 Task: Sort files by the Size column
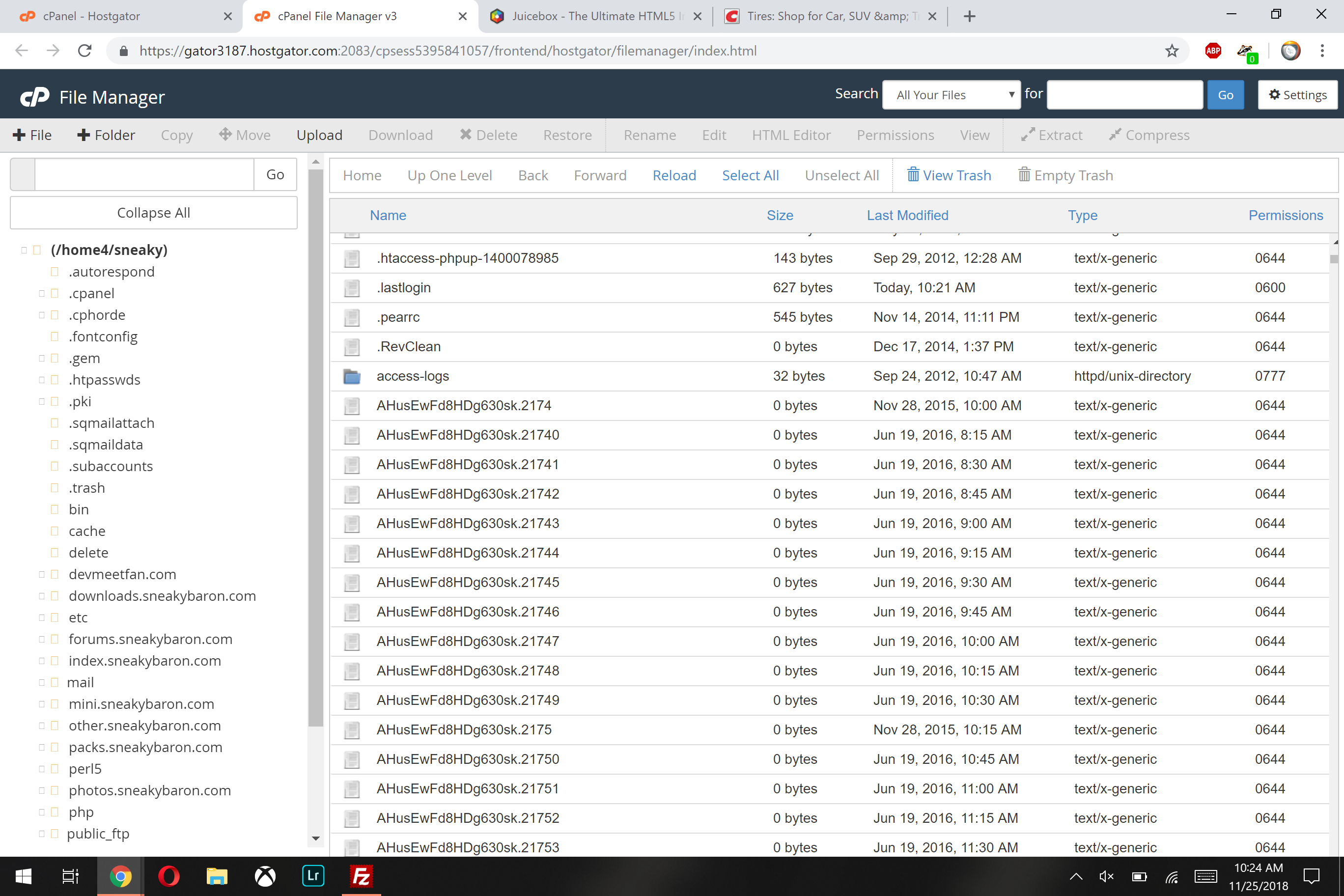click(x=780, y=216)
